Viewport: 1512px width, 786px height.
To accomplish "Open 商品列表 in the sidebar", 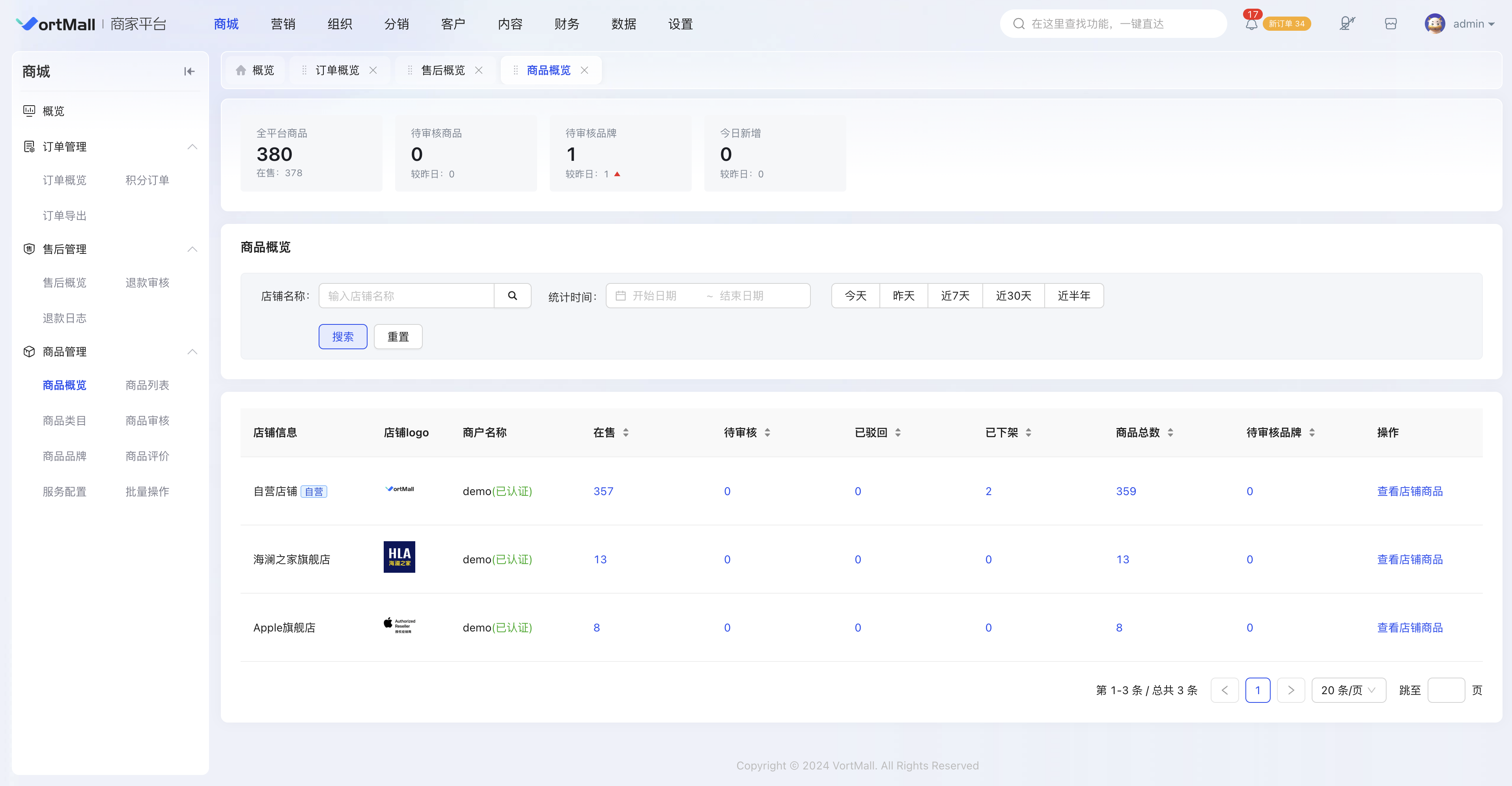I will pyautogui.click(x=147, y=386).
